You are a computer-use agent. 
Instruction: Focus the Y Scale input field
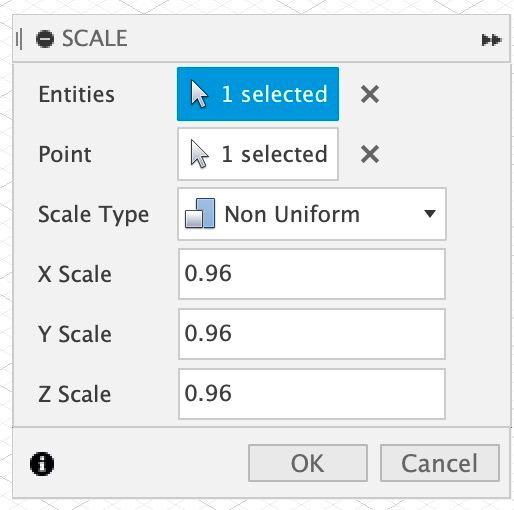coord(312,334)
